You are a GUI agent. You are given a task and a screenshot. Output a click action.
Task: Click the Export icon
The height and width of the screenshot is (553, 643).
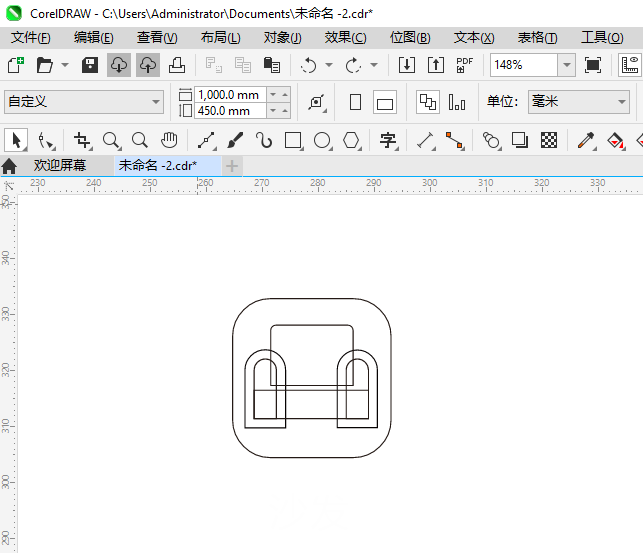click(x=436, y=65)
